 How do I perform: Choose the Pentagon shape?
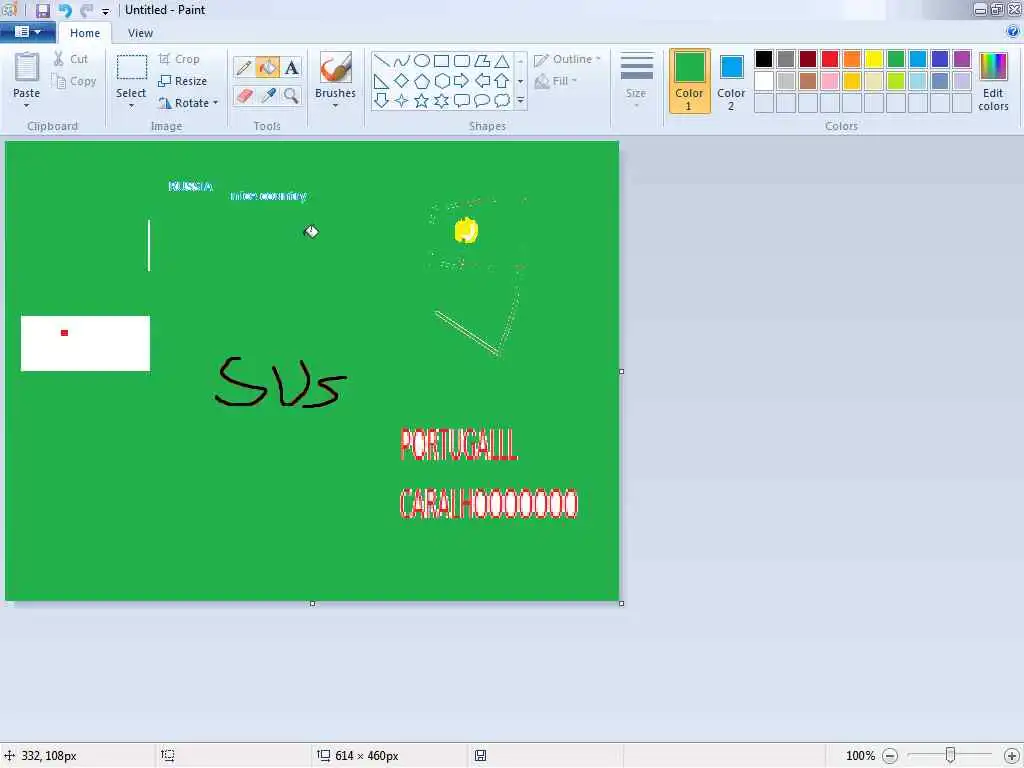422,81
